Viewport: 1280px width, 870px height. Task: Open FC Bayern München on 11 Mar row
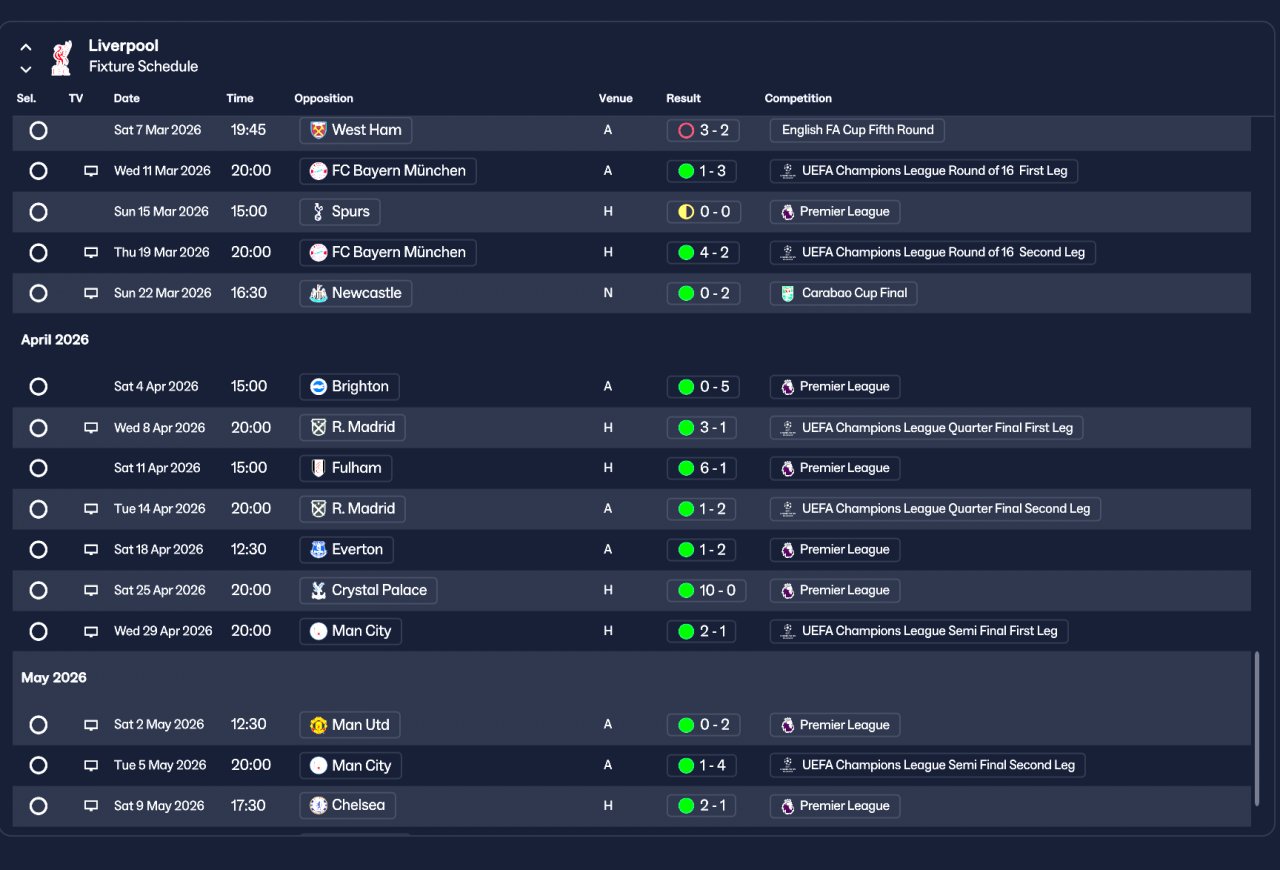pyautogui.click(x=388, y=171)
